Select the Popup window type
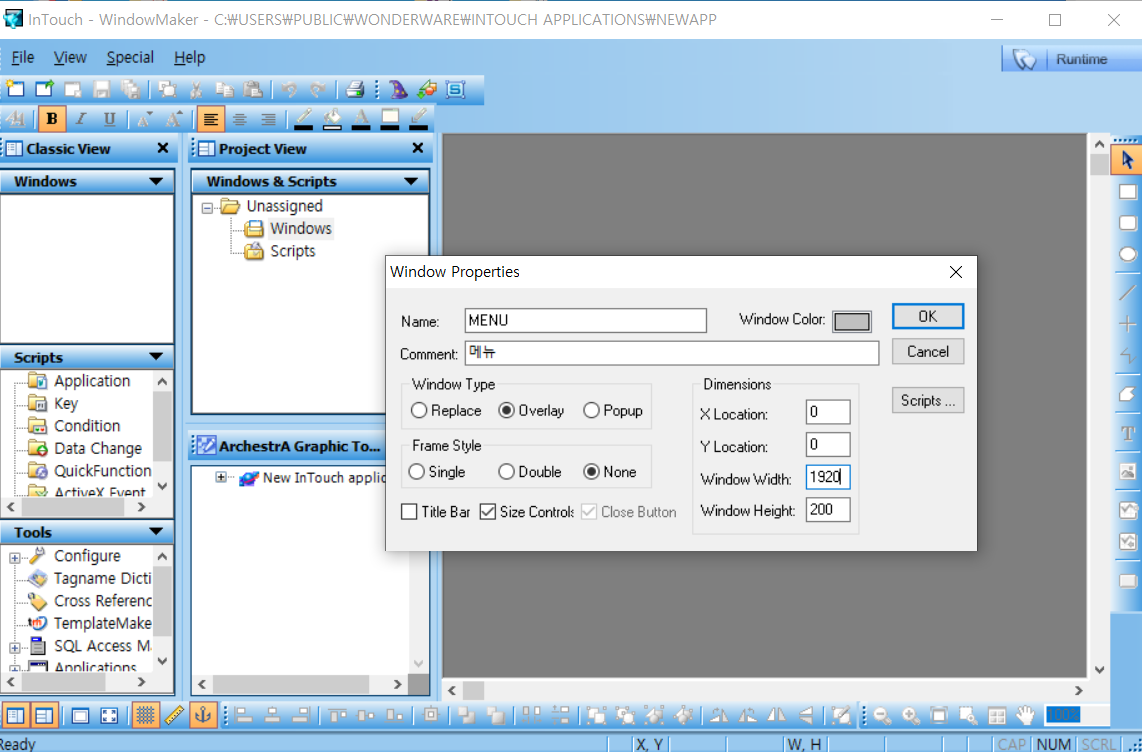This screenshot has width=1142, height=752. [591, 411]
